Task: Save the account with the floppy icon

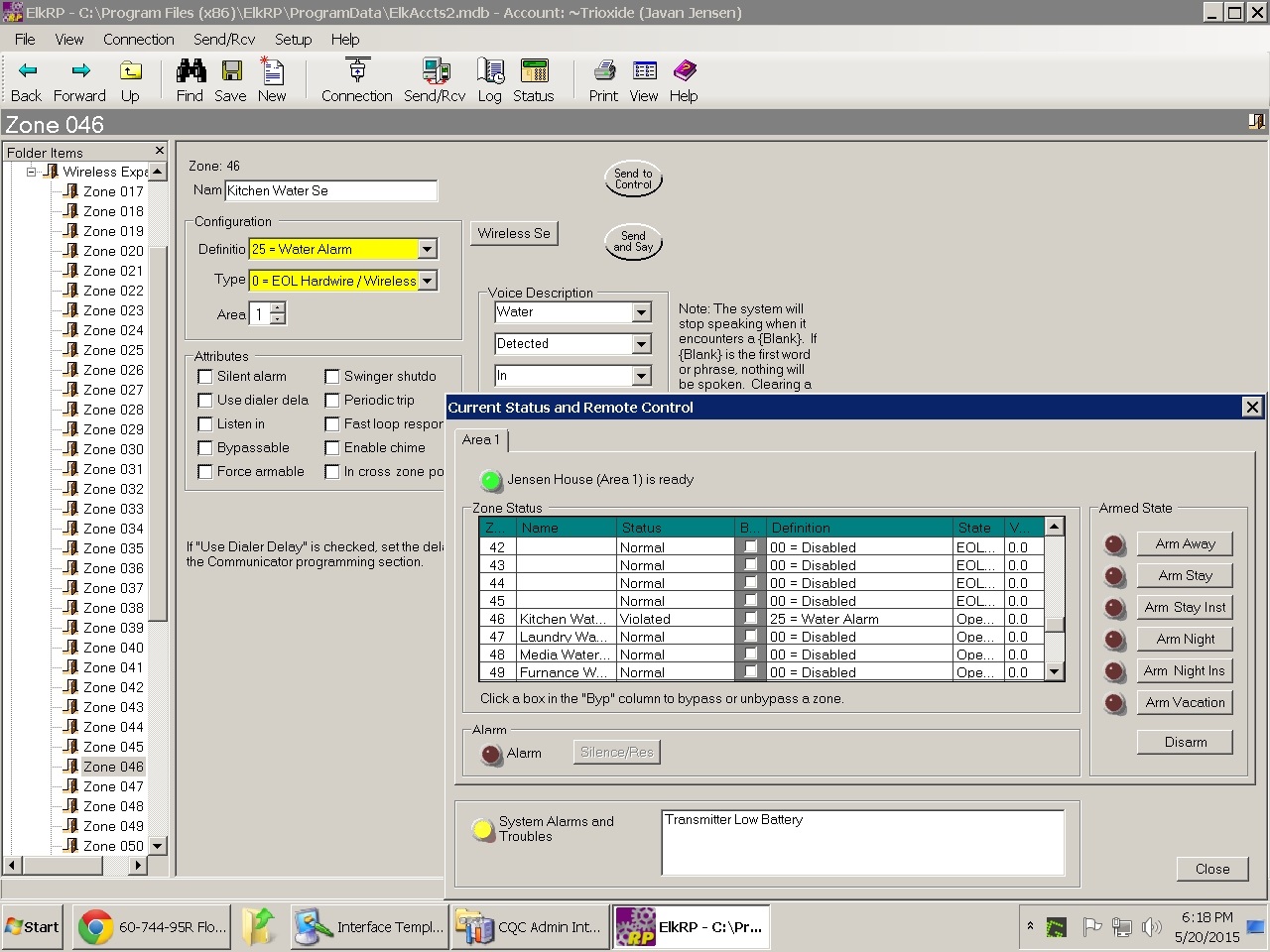Action: coord(231,71)
